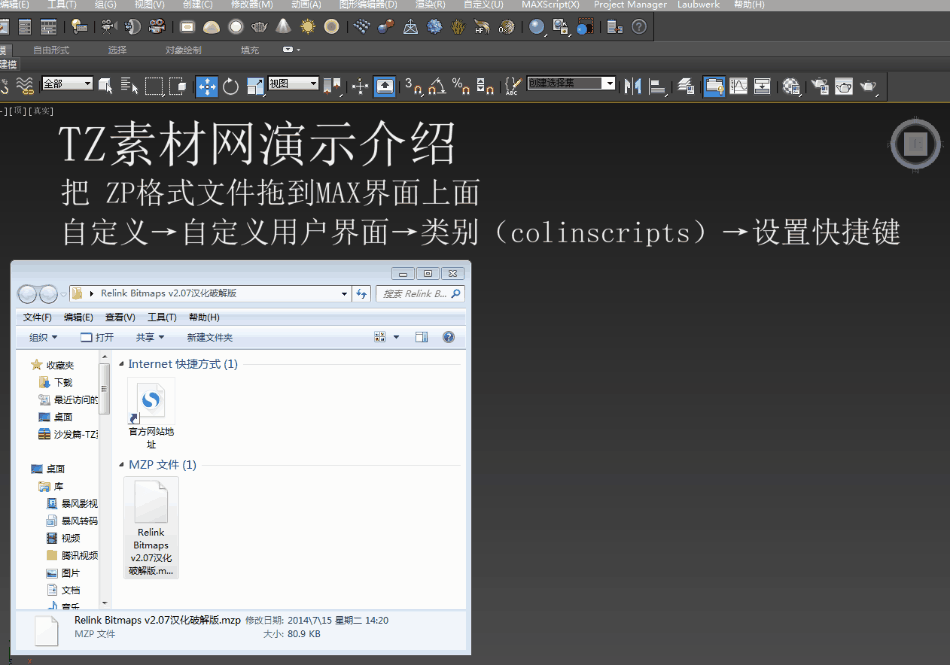Image resolution: width=950 pixels, height=665 pixels.
Task: Open view options dropdown arrow in Explorer
Action: 396,337
